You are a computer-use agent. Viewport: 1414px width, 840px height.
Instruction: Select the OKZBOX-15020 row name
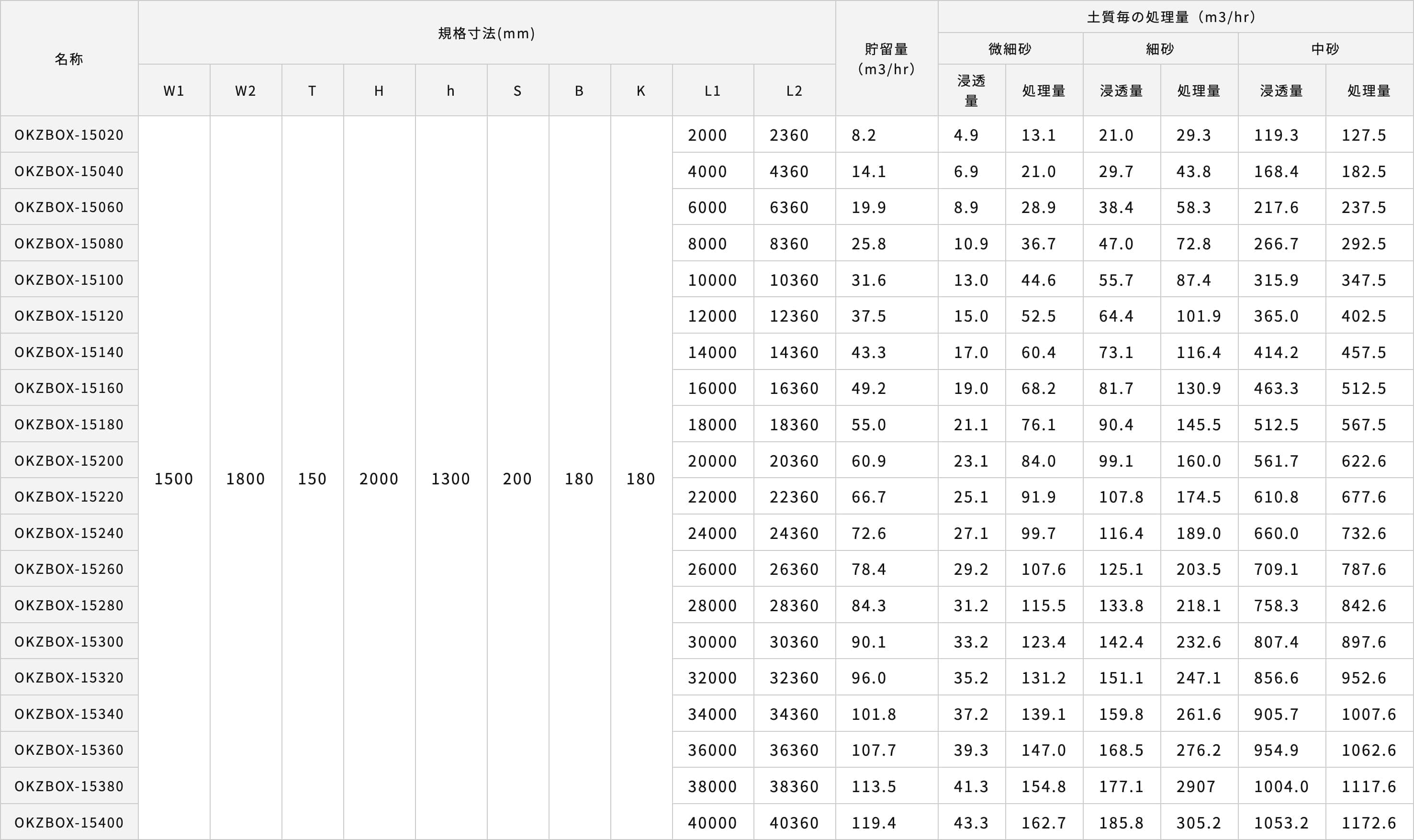point(69,134)
